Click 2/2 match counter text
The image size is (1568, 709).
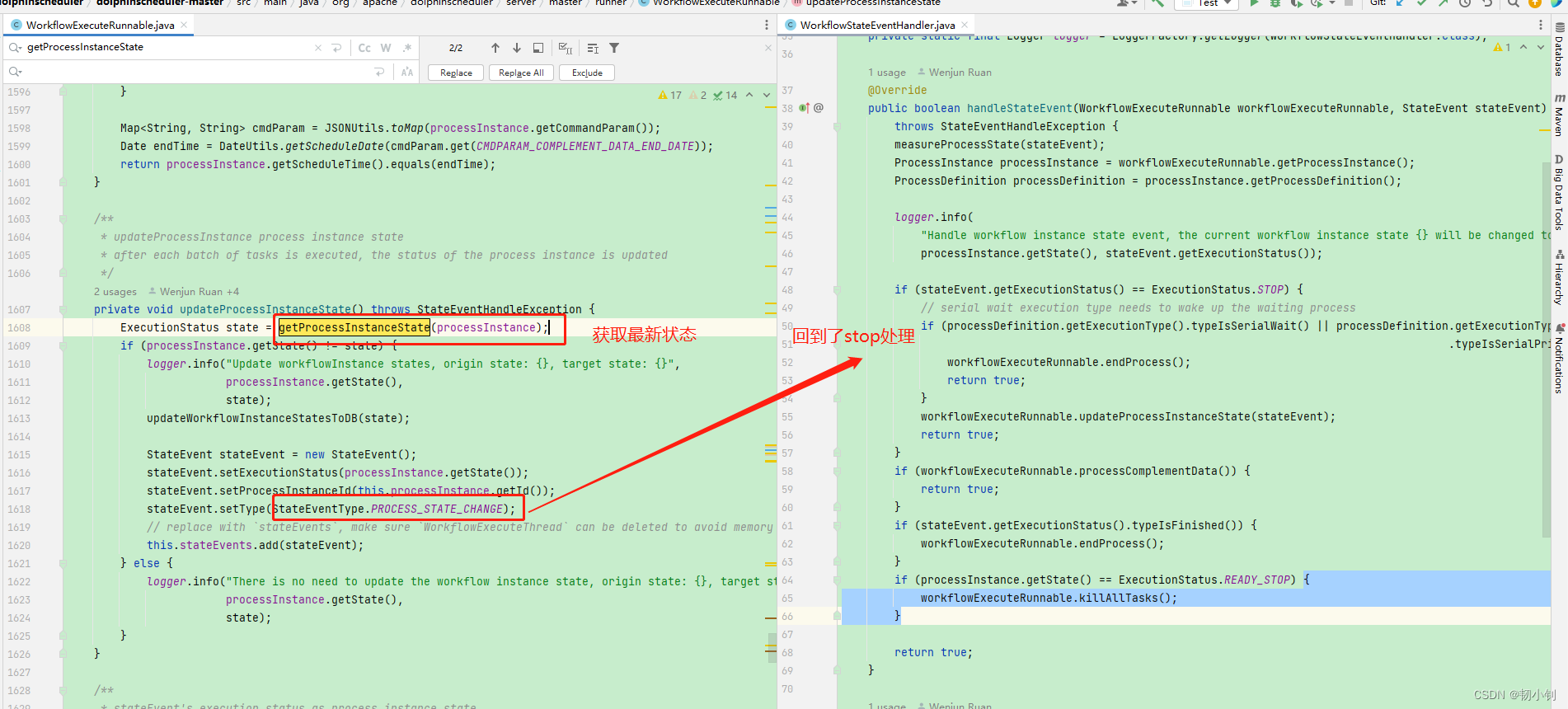456,48
